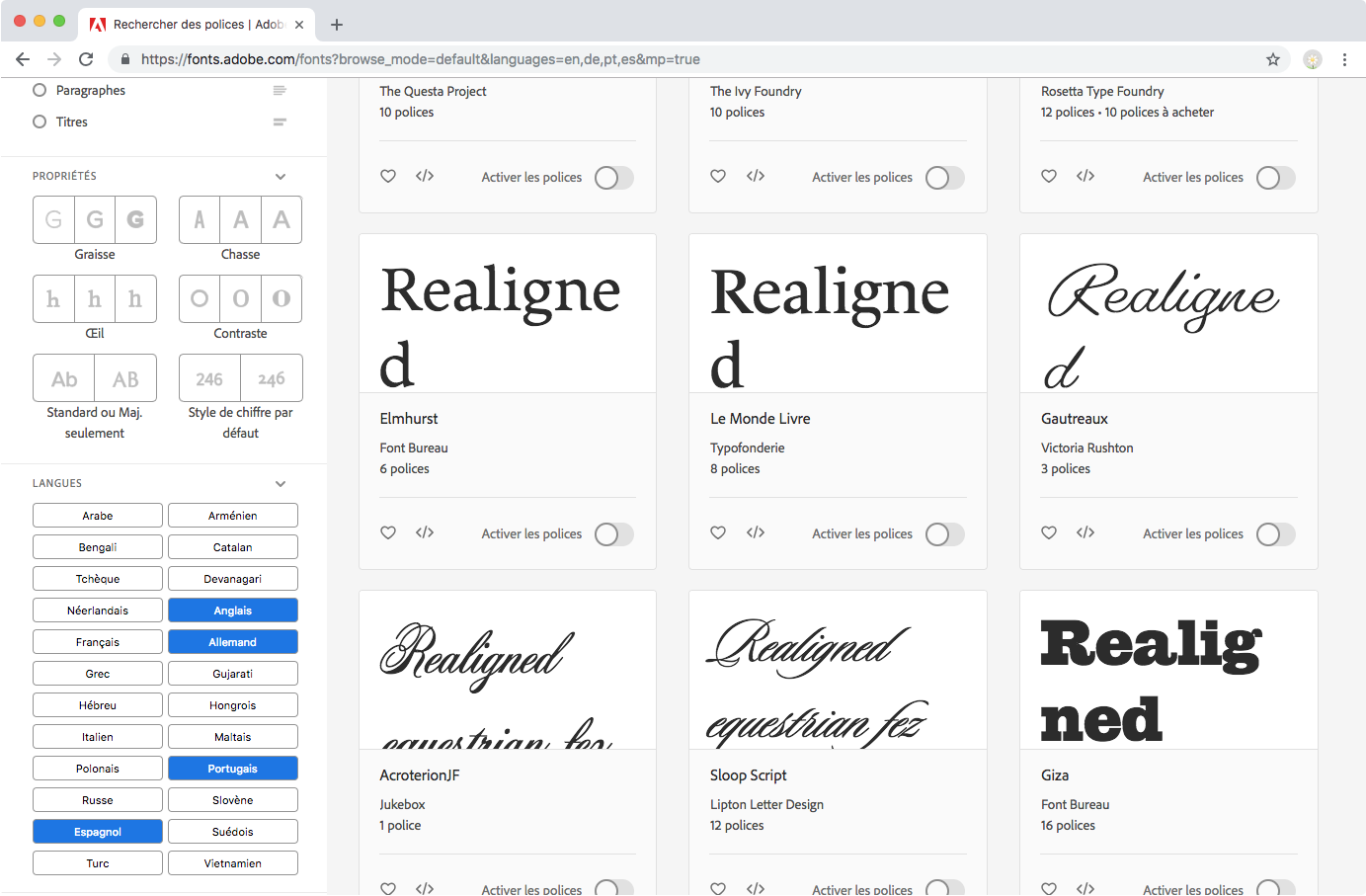
Task: Select standard mixed-case Ab option
Action: click(64, 377)
